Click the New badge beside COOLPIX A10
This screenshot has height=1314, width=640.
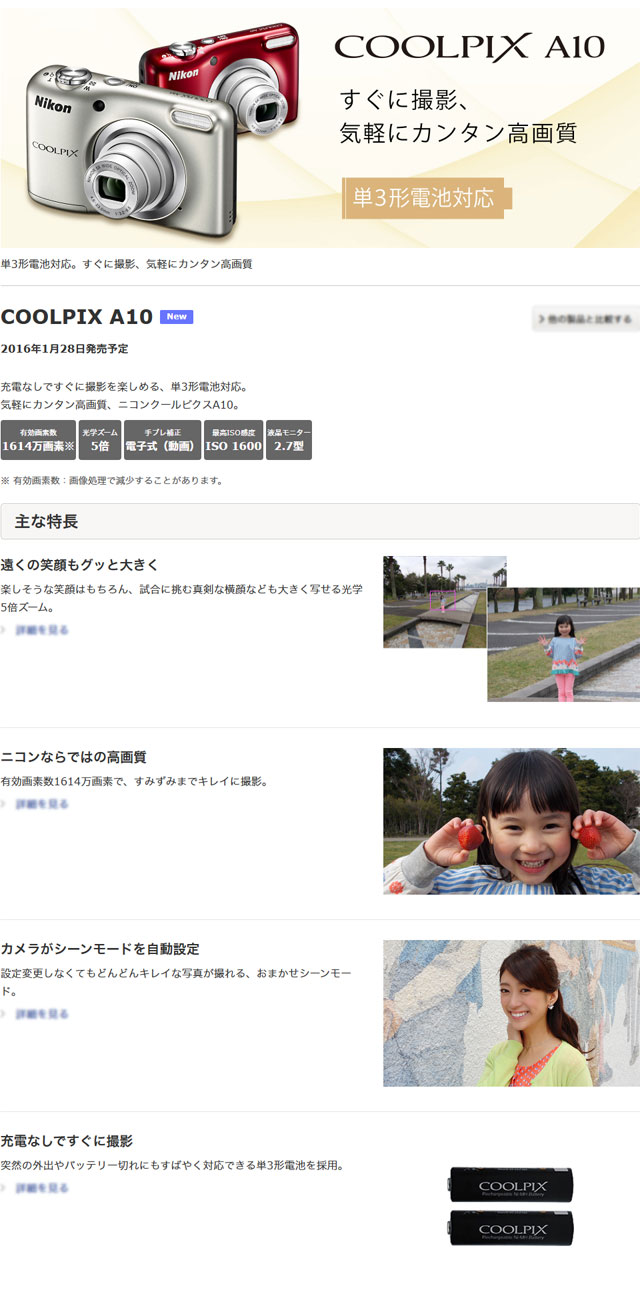click(x=176, y=317)
